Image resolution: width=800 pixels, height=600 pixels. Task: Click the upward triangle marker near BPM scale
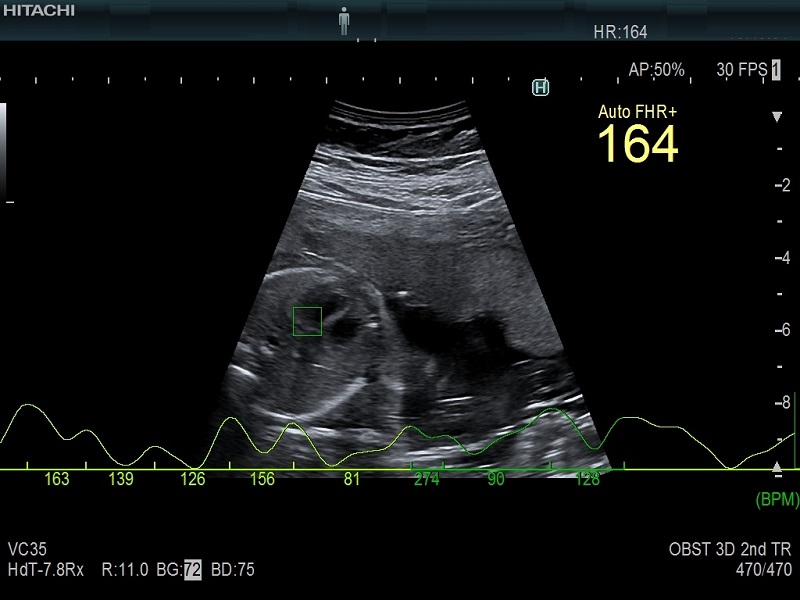click(x=777, y=468)
